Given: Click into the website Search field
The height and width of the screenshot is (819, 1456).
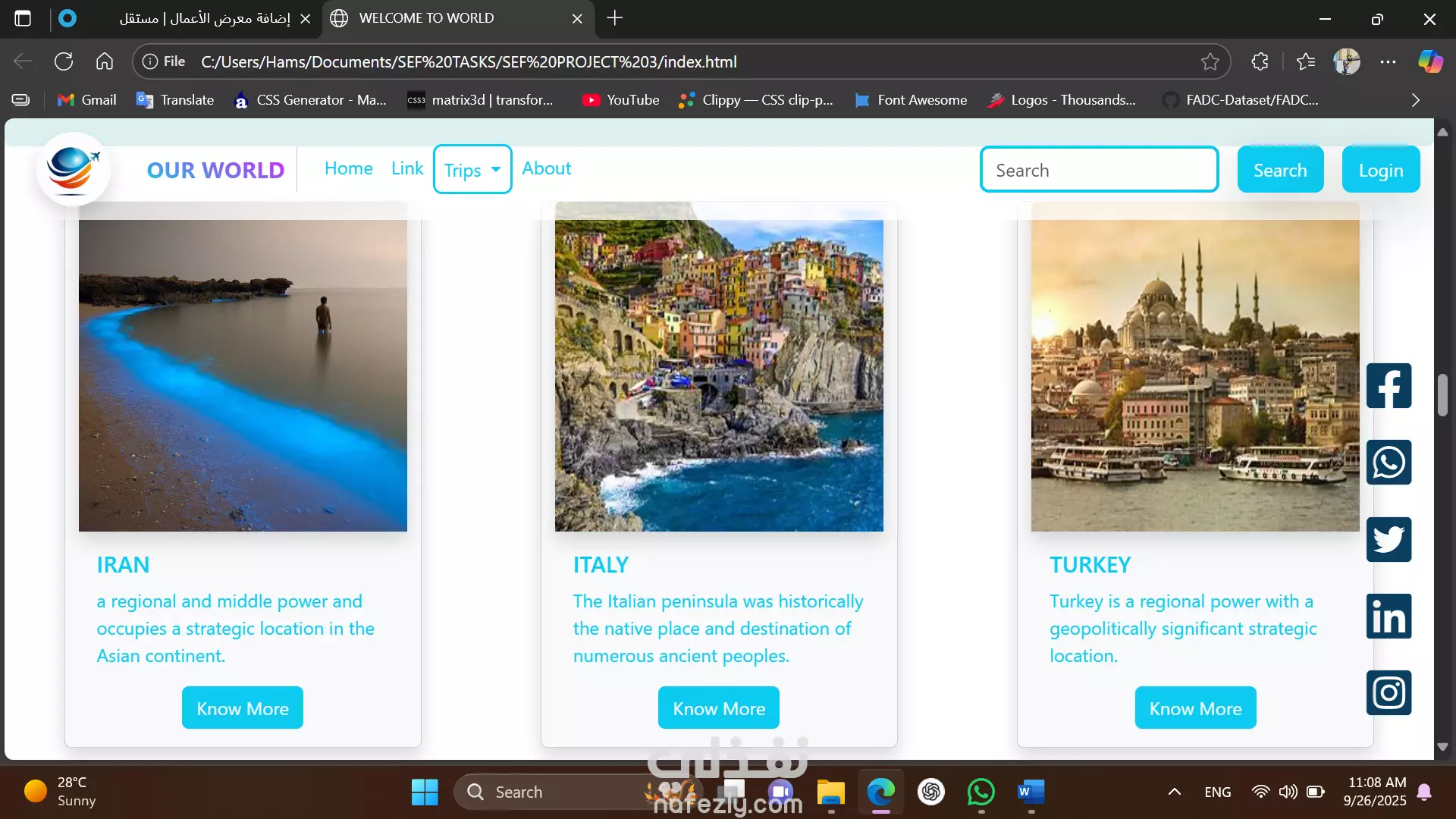Looking at the screenshot, I should coord(1099,170).
